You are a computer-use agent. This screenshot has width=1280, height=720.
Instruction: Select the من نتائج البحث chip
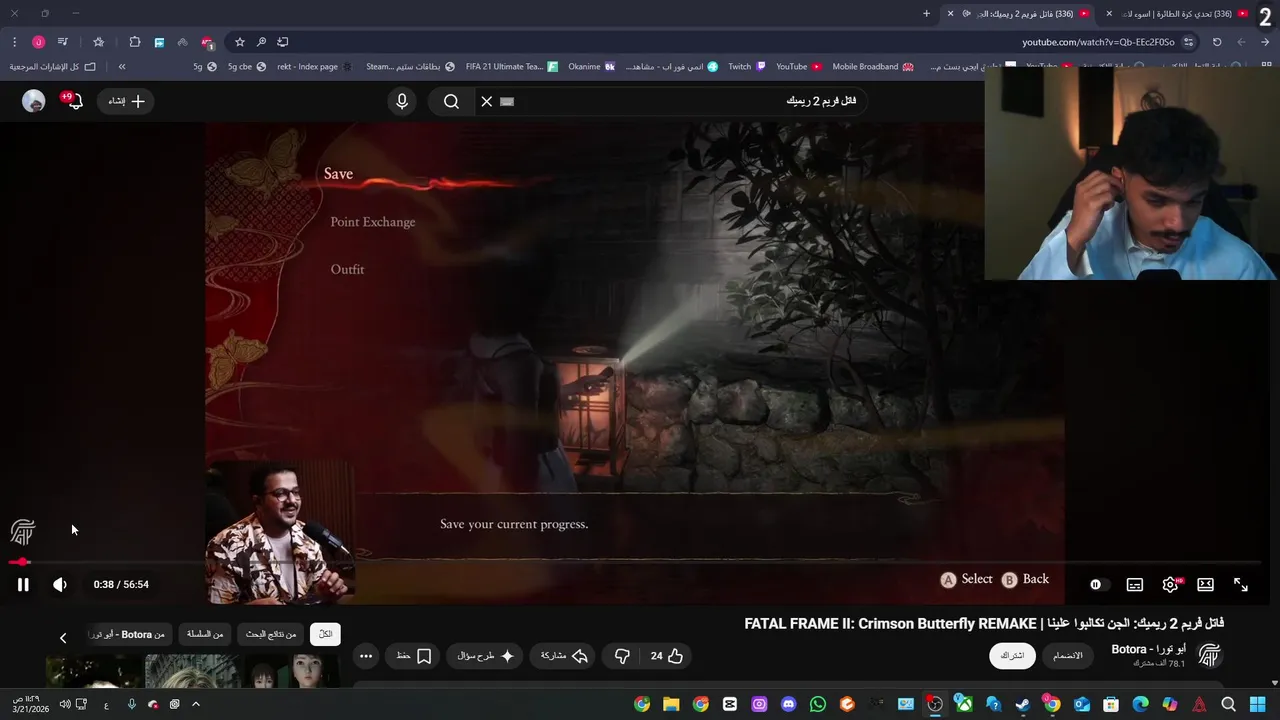pos(271,634)
